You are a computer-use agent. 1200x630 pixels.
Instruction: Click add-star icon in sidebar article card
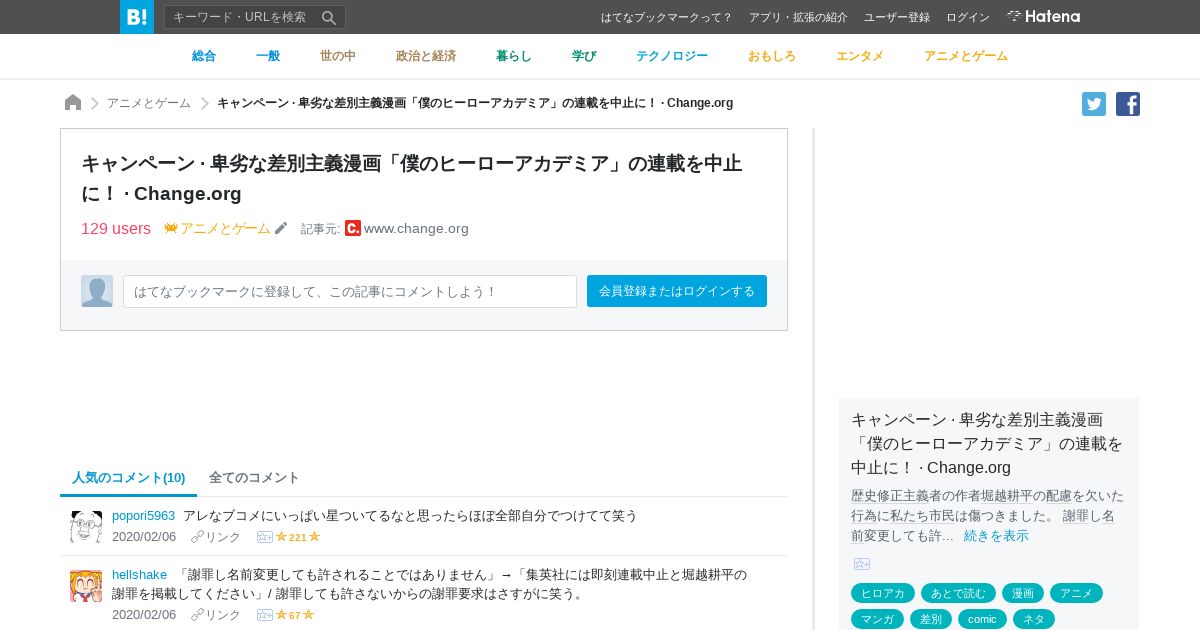coord(862,564)
